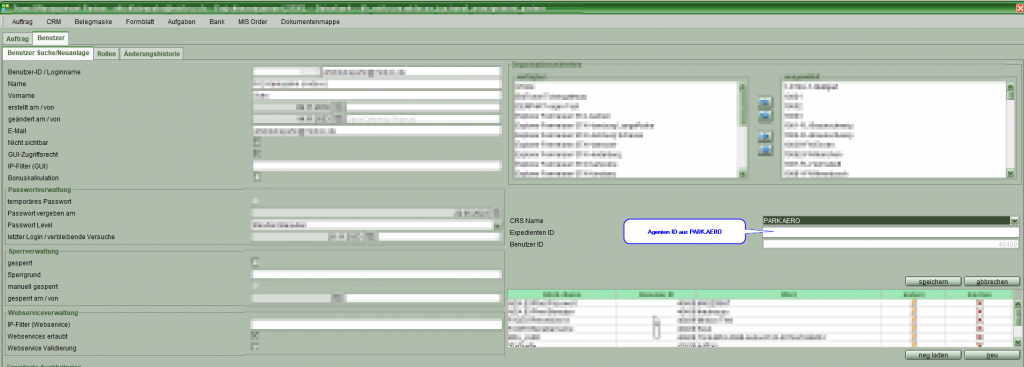Switch to the Rollen sub-tab

tap(106, 54)
